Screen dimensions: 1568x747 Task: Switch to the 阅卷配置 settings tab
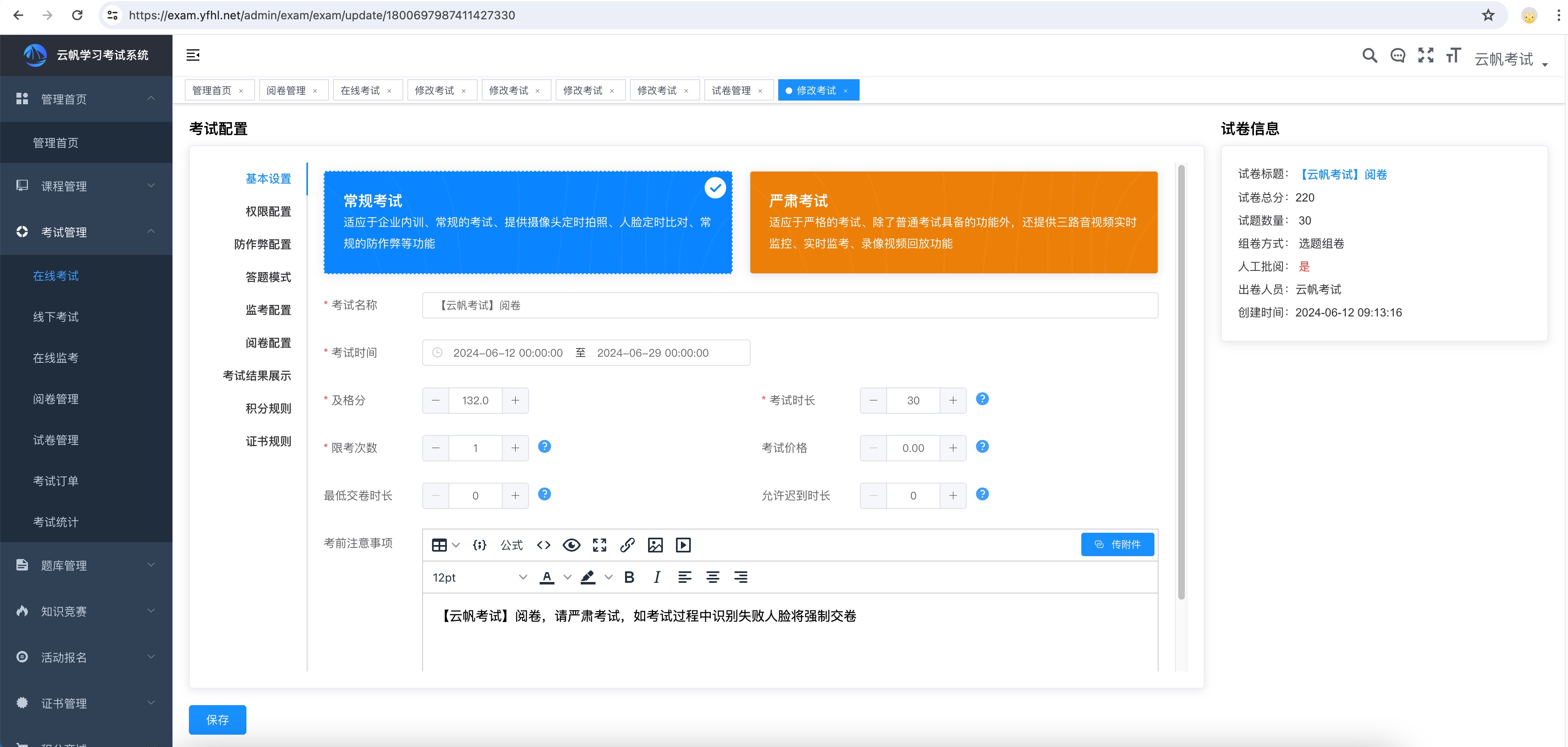click(x=269, y=342)
